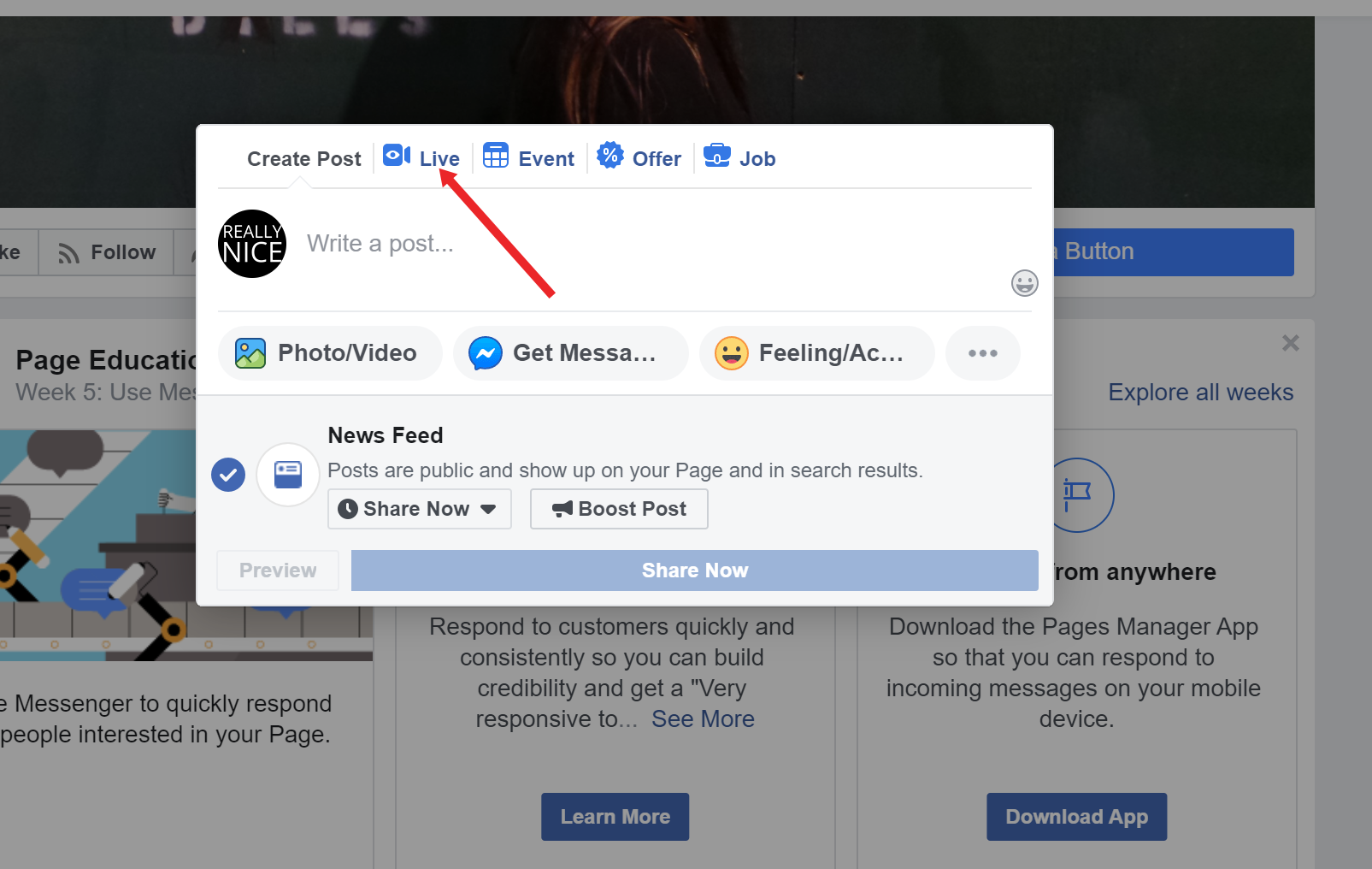Choose the Feeling/Activity option
This screenshot has height=869, width=1372.
pyautogui.click(x=816, y=353)
